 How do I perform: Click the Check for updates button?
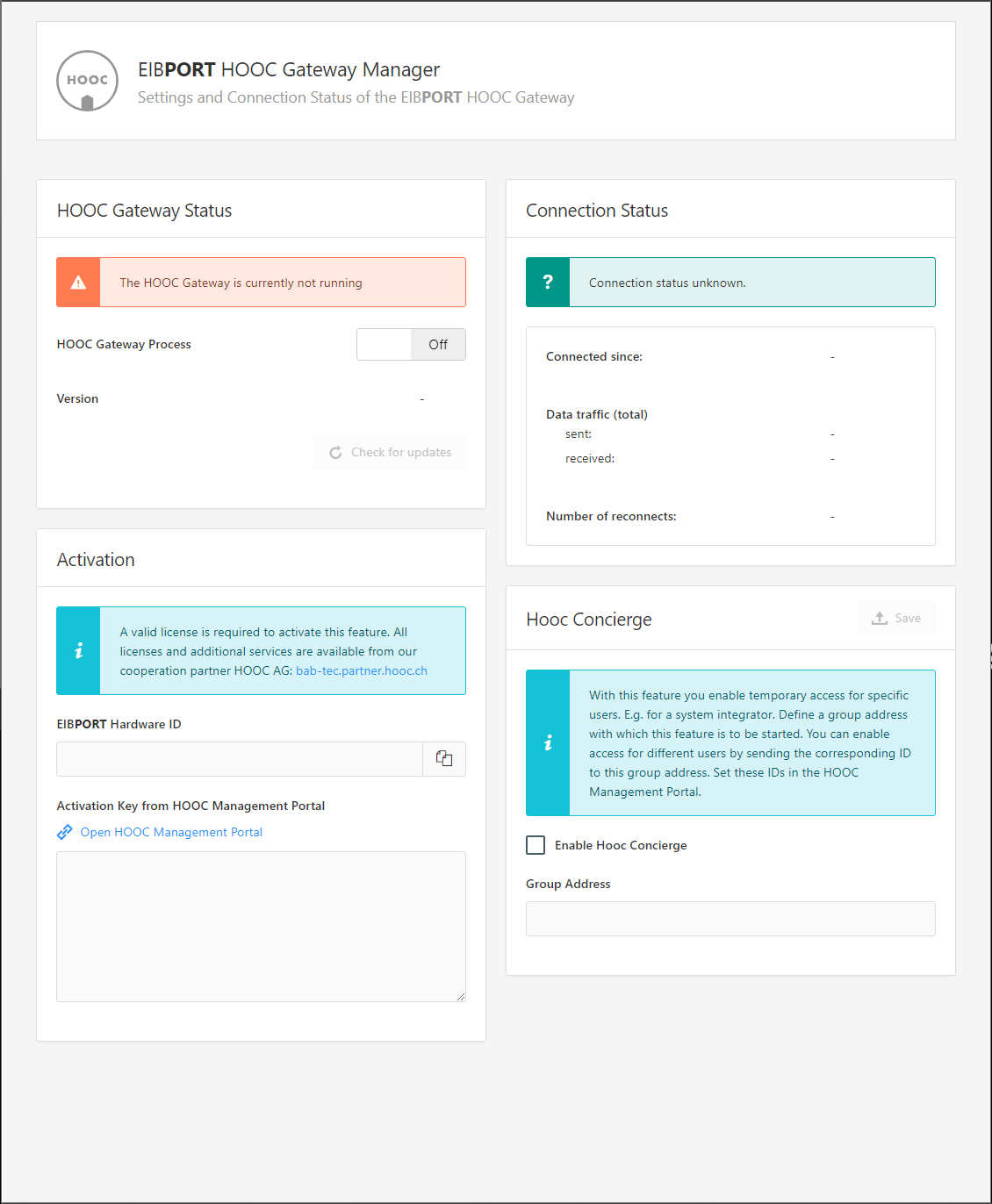[x=390, y=453]
